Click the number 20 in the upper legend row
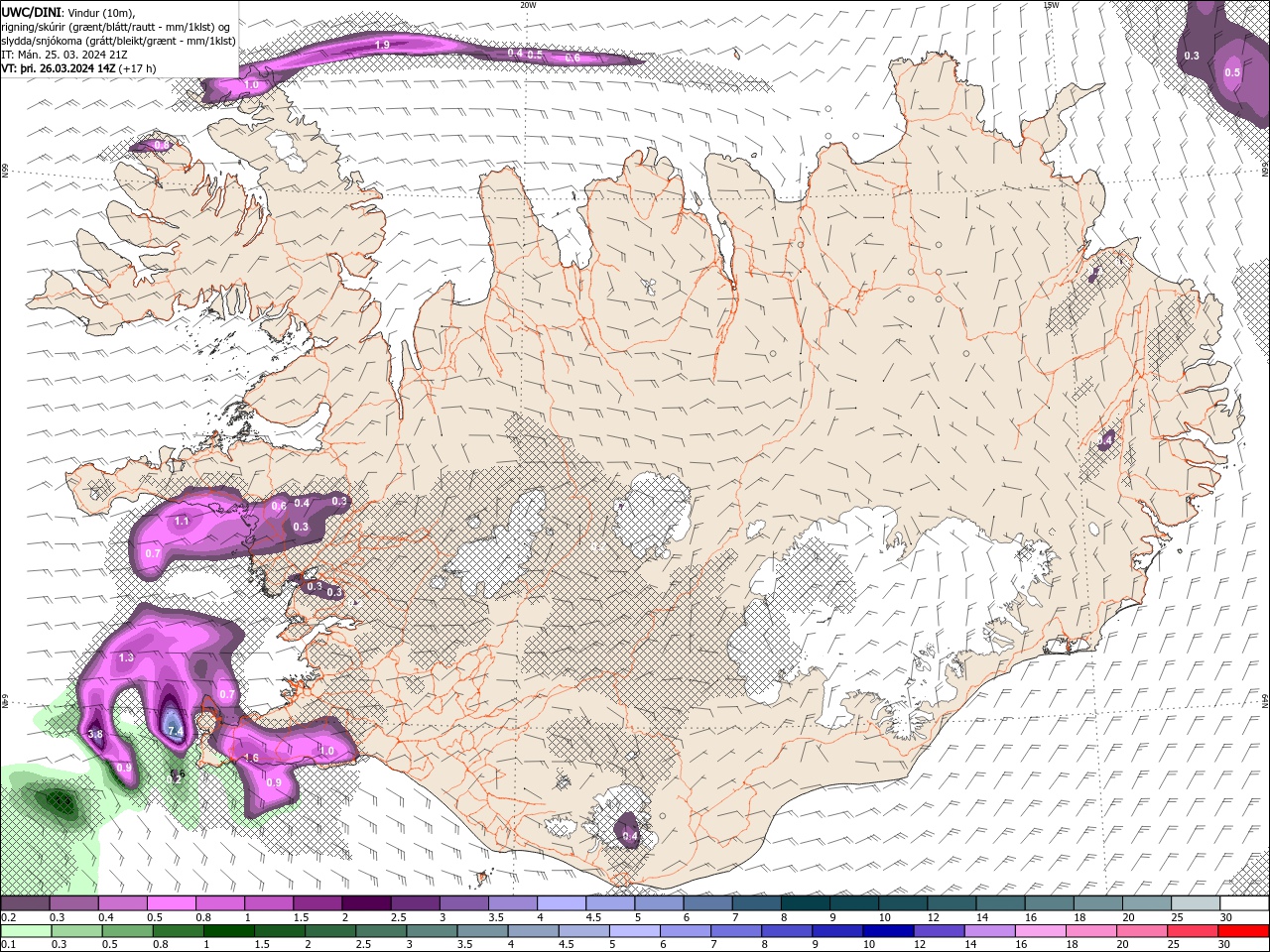 (1128, 917)
